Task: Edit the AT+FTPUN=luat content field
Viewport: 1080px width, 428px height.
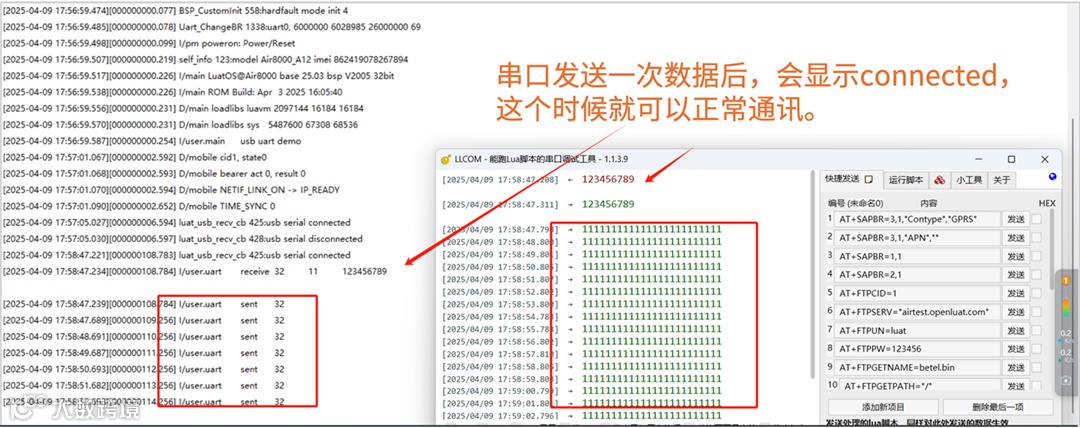Action: [x=917, y=331]
